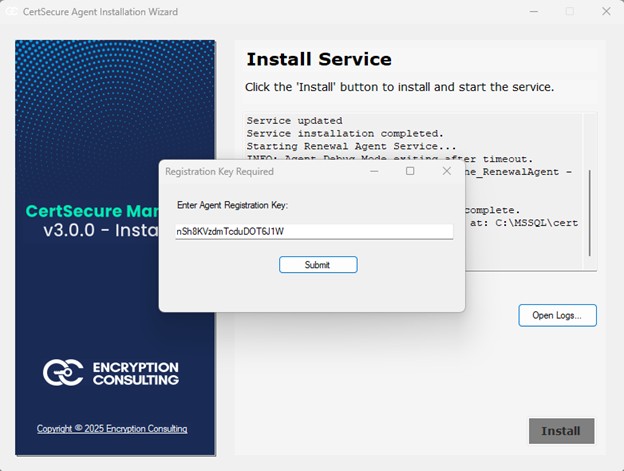Click the 'Registration Key Required' dialog title
The image size is (624, 471).
click(219, 171)
